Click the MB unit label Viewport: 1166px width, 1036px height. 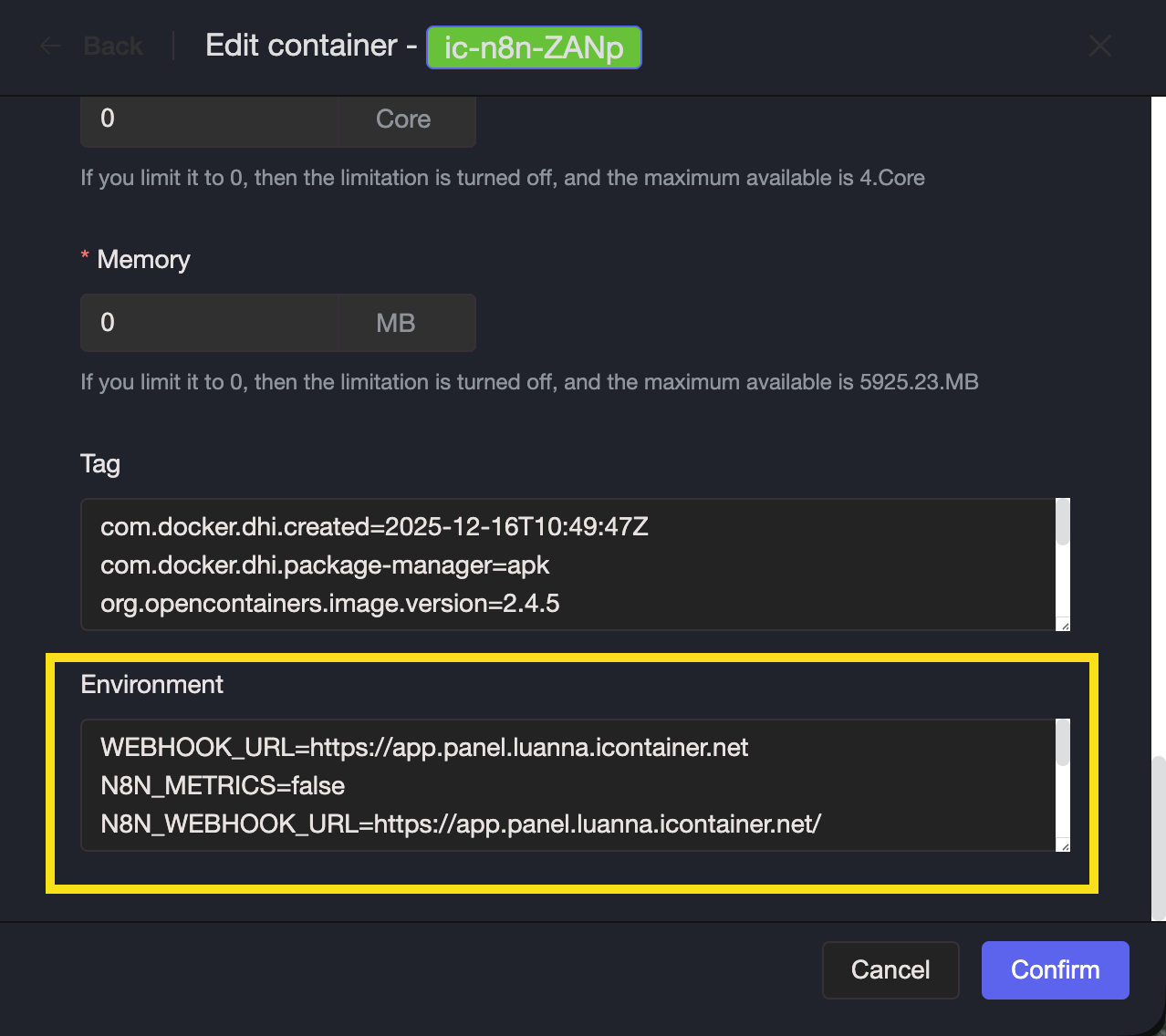[396, 323]
